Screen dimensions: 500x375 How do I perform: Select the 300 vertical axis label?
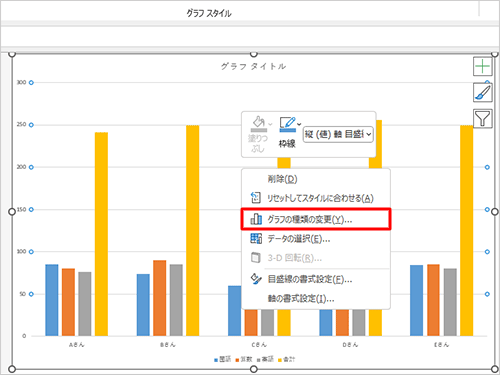(21, 82)
